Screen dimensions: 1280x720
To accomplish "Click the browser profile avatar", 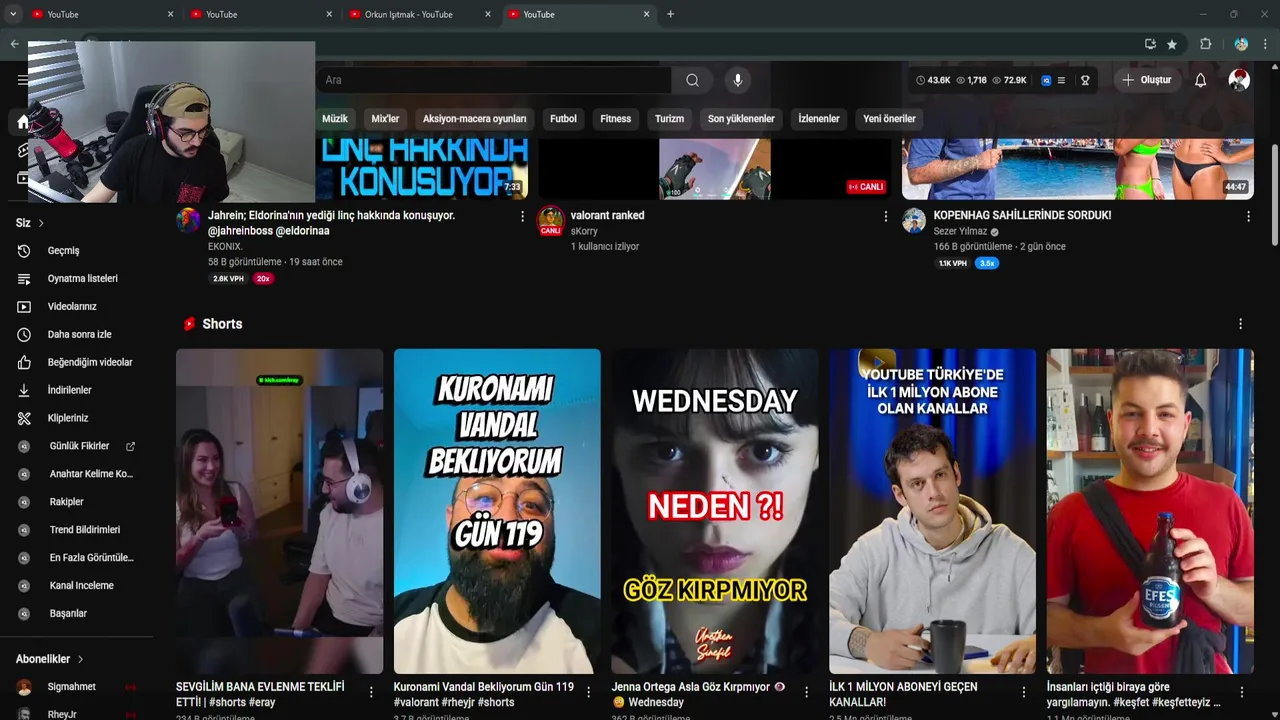I will pos(1241,44).
